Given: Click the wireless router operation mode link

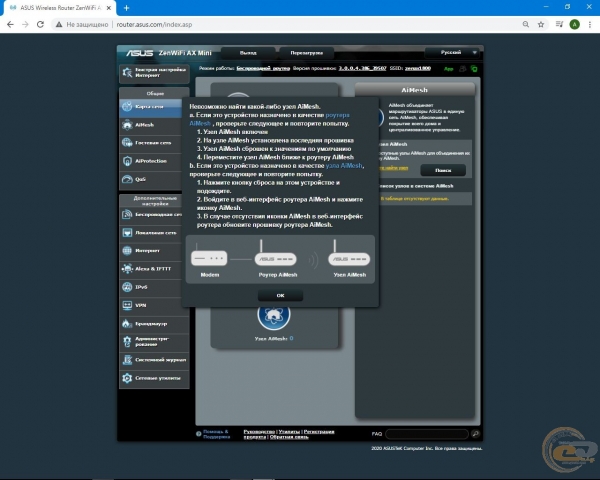Looking at the screenshot, I should coord(263,69).
